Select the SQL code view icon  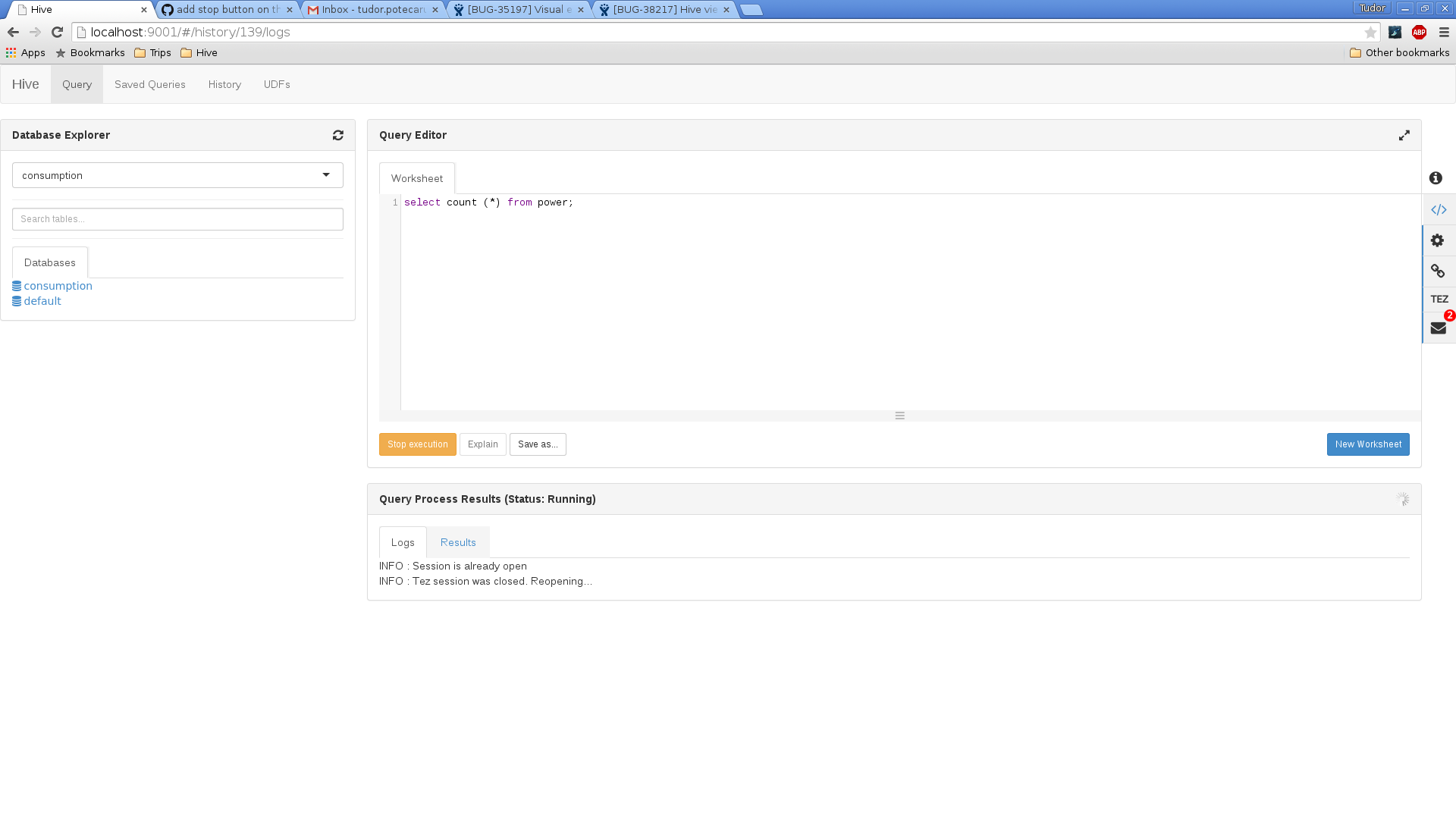[x=1439, y=209]
